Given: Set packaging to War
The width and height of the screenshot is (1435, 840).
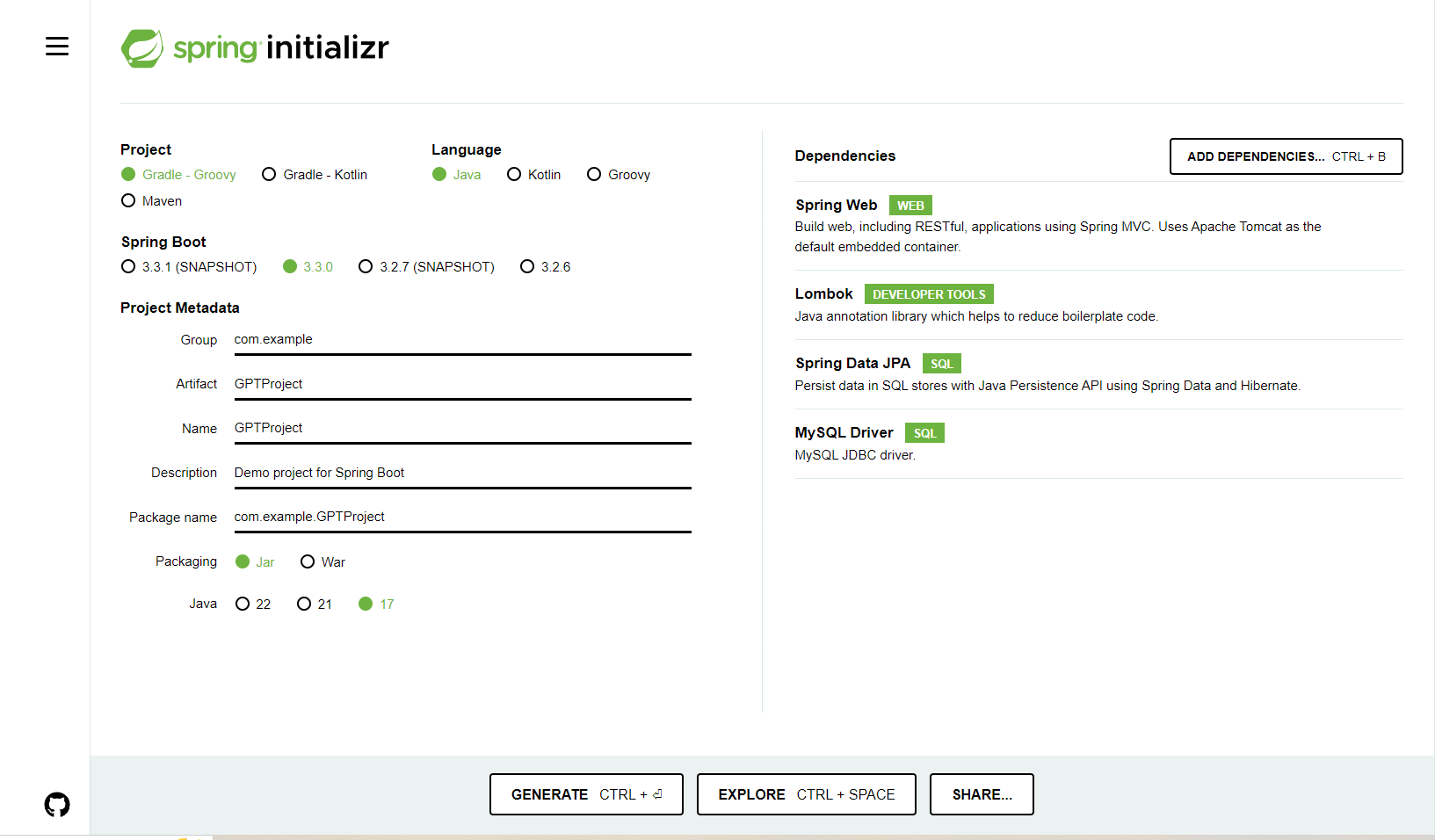Looking at the screenshot, I should [x=323, y=562].
